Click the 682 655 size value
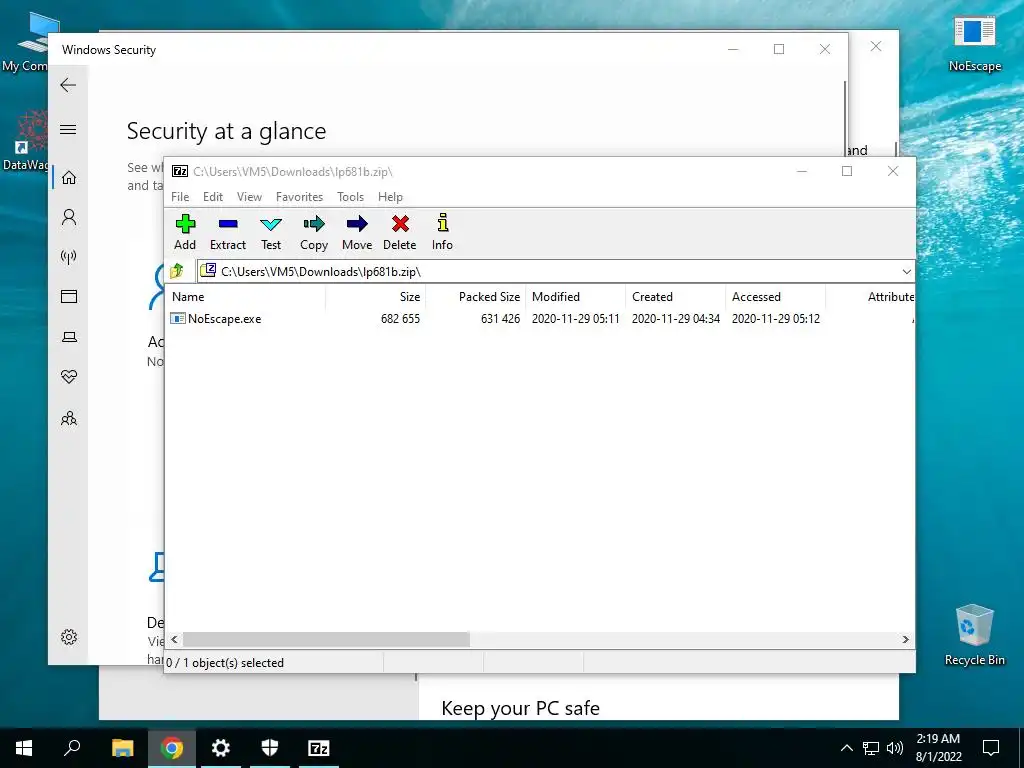Image resolution: width=1024 pixels, height=768 pixels. point(400,319)
